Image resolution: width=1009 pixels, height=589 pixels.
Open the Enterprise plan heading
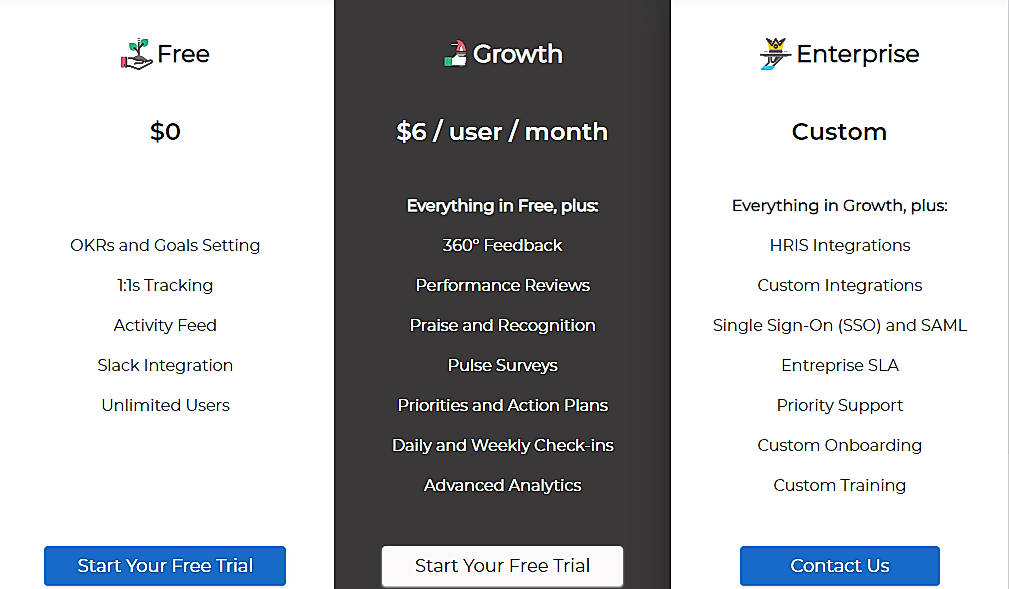(858, 54)
